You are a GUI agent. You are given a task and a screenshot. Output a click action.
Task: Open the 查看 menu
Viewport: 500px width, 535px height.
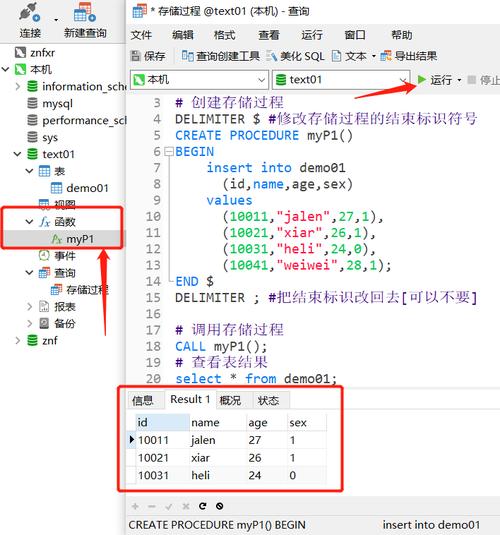[x=269, y=35]
